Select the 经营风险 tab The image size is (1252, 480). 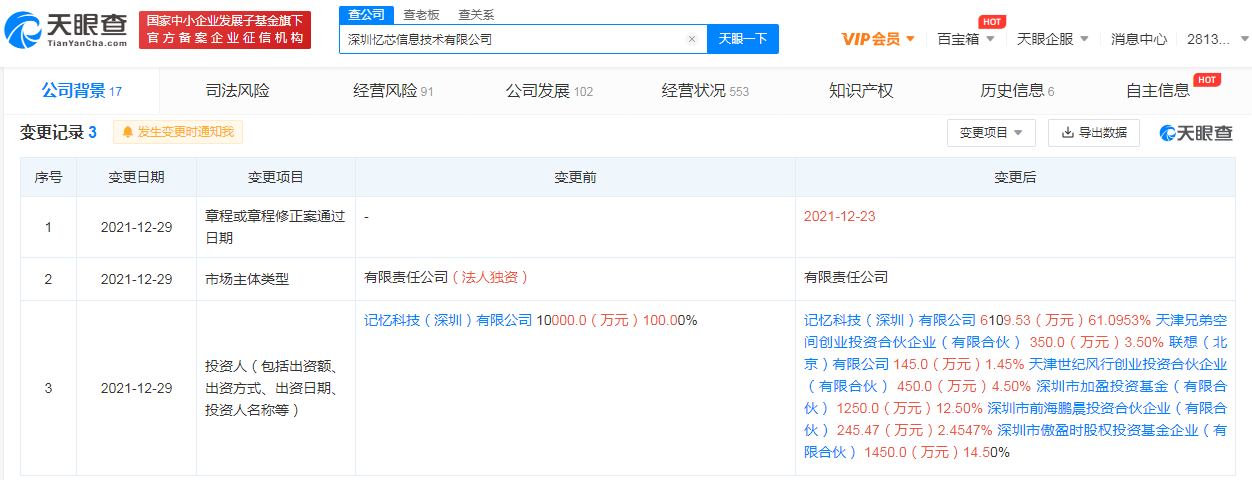click(393, 91)
